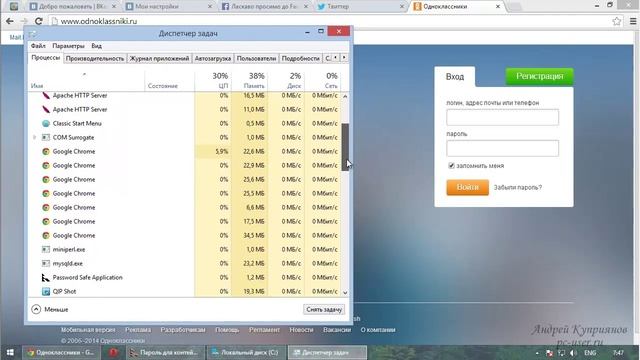
Task: Sort by the ЦП column header
Action: tap(212, 80)
